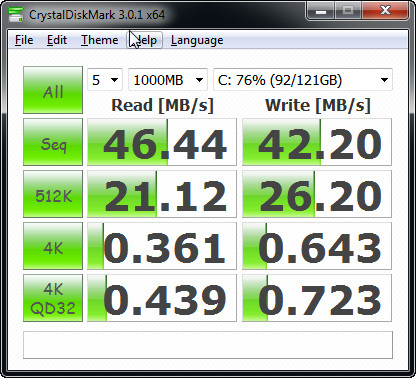Click the 4K QD32 write result 0.723
The width and height of the screenshot is (416, 378).
coord(317,298)
